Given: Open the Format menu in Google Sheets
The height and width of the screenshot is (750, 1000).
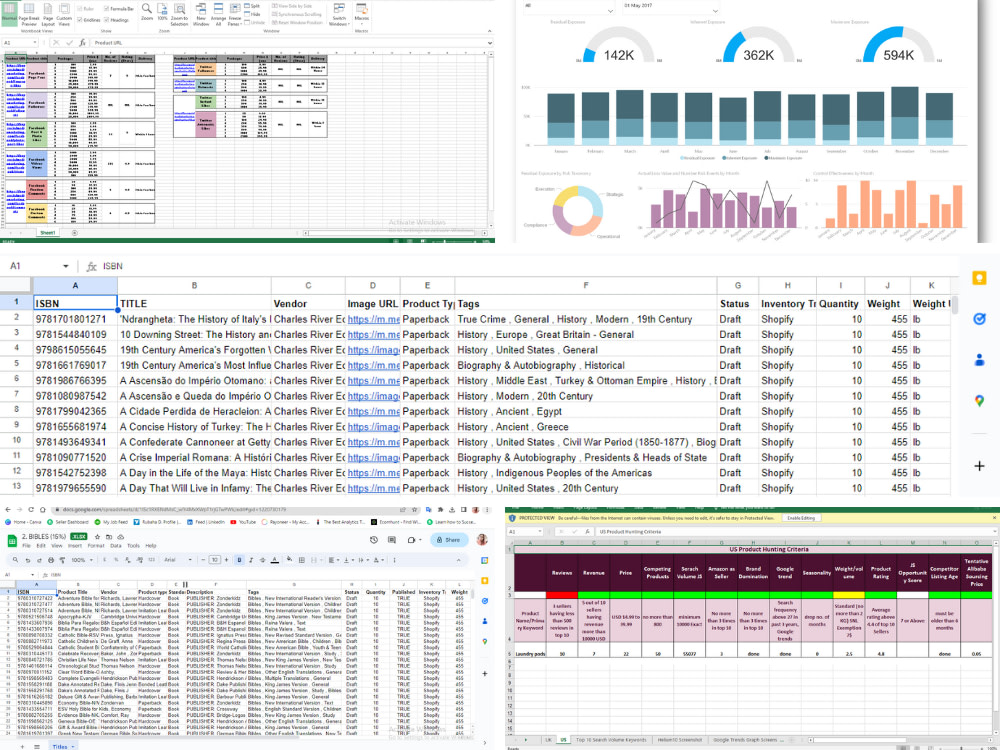Looking at the screenshot, I should click(96, 546).
